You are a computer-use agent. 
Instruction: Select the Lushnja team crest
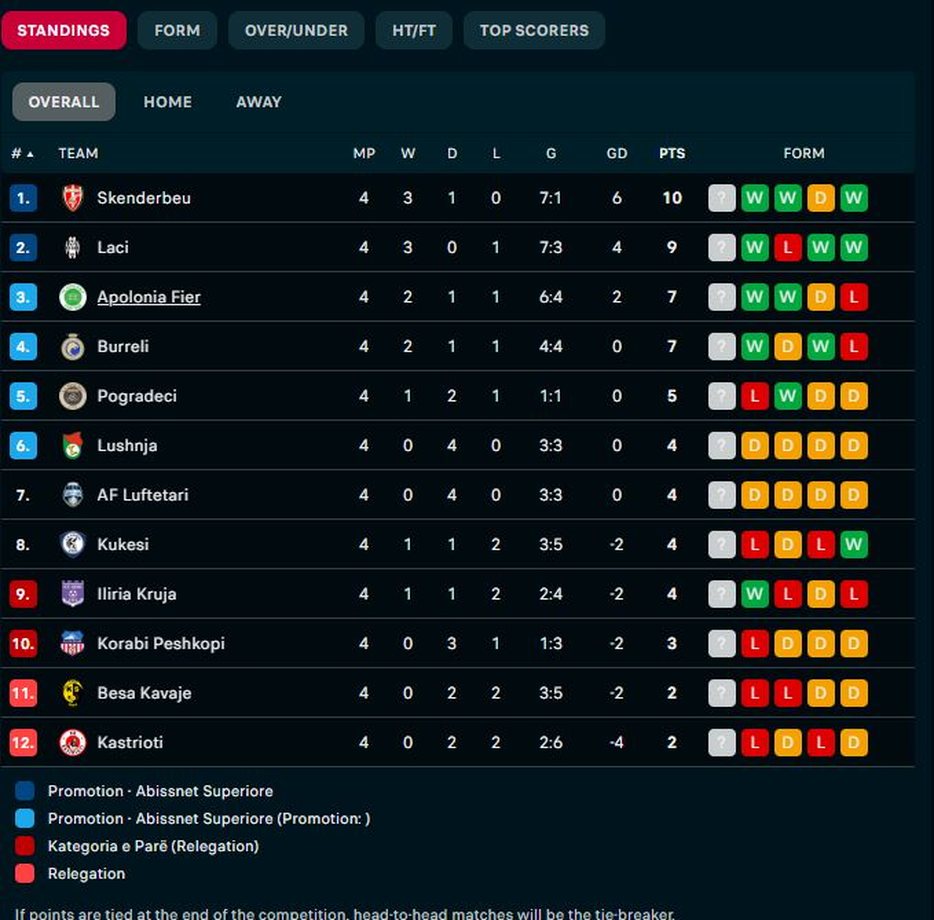(x=73, y=445)
